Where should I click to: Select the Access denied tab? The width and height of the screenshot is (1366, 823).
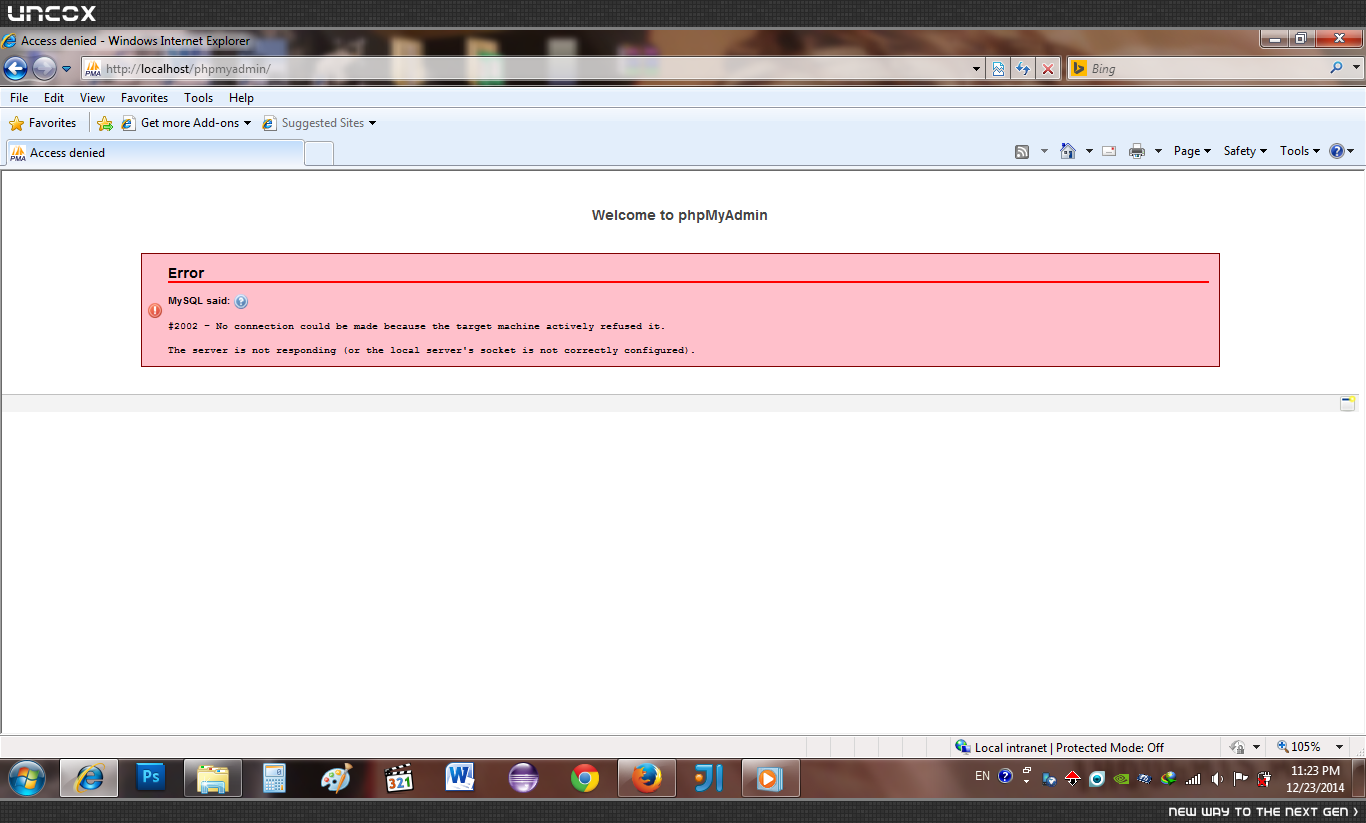tap(155, 153)
